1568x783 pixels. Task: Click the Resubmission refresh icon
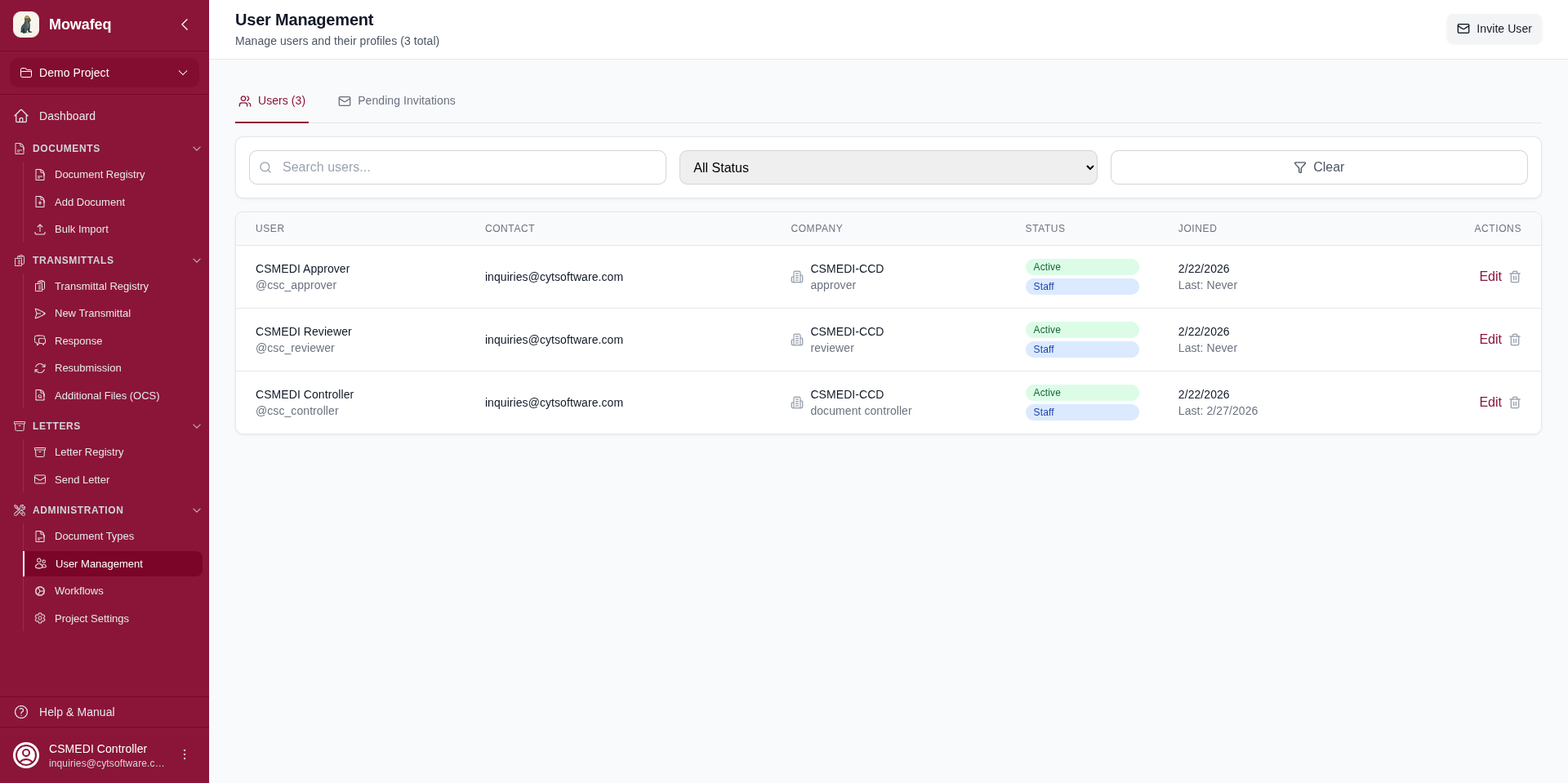39,368
